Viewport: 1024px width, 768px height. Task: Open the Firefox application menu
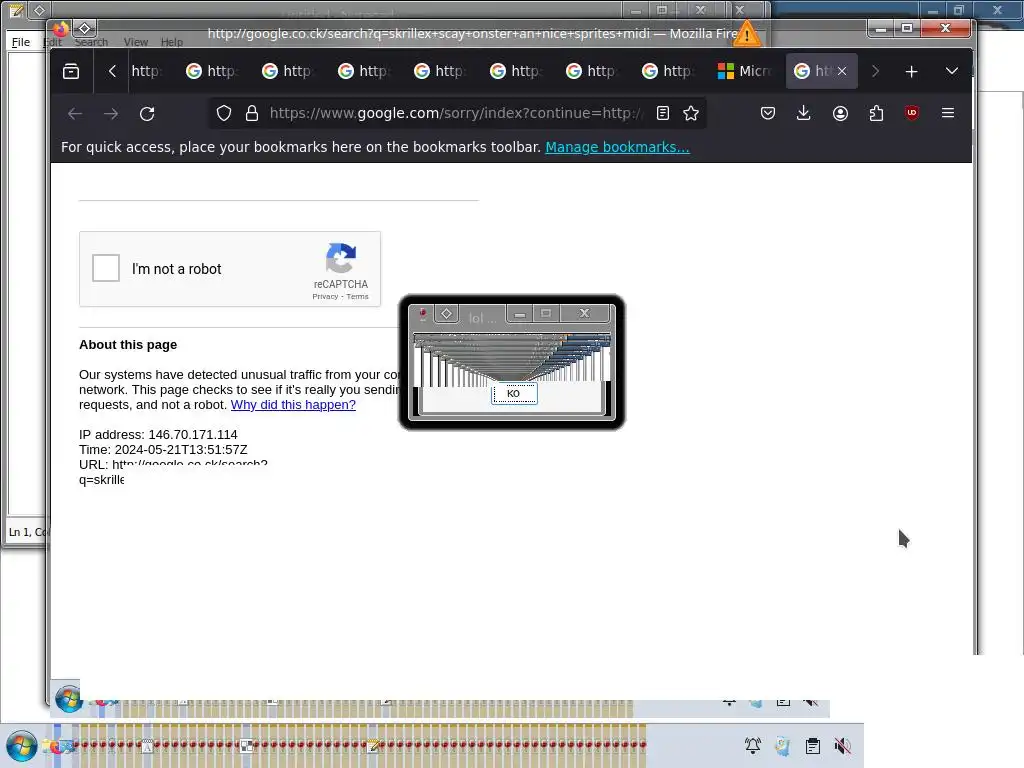pos(948,114)
